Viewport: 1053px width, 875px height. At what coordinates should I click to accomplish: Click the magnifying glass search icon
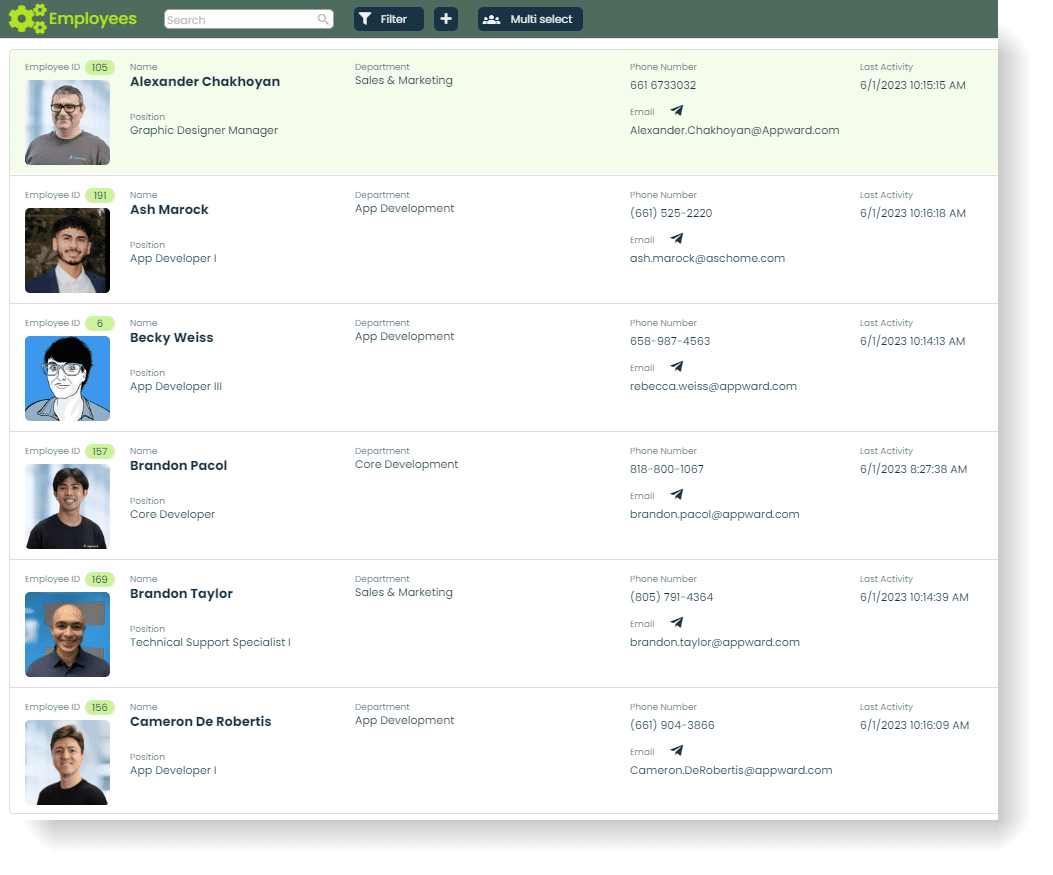tap(322, 19)
